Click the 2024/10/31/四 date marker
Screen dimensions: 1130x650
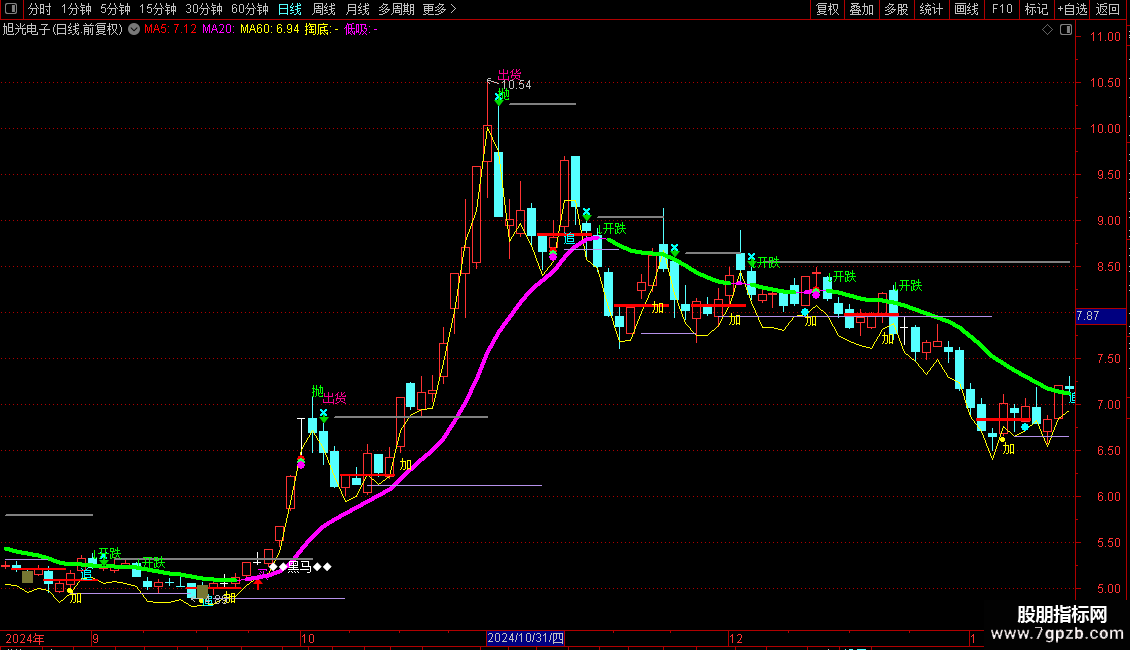tap(525, 638)
